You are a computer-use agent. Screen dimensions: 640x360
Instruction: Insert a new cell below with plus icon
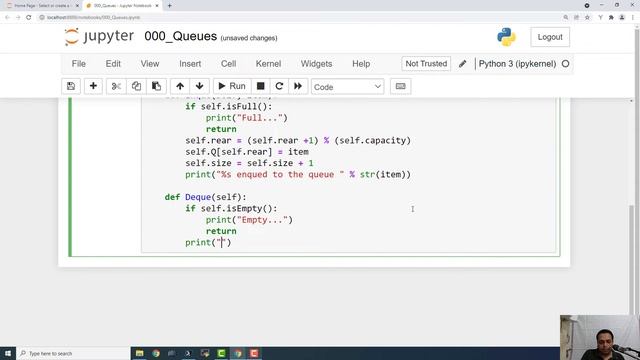point(93,86)
